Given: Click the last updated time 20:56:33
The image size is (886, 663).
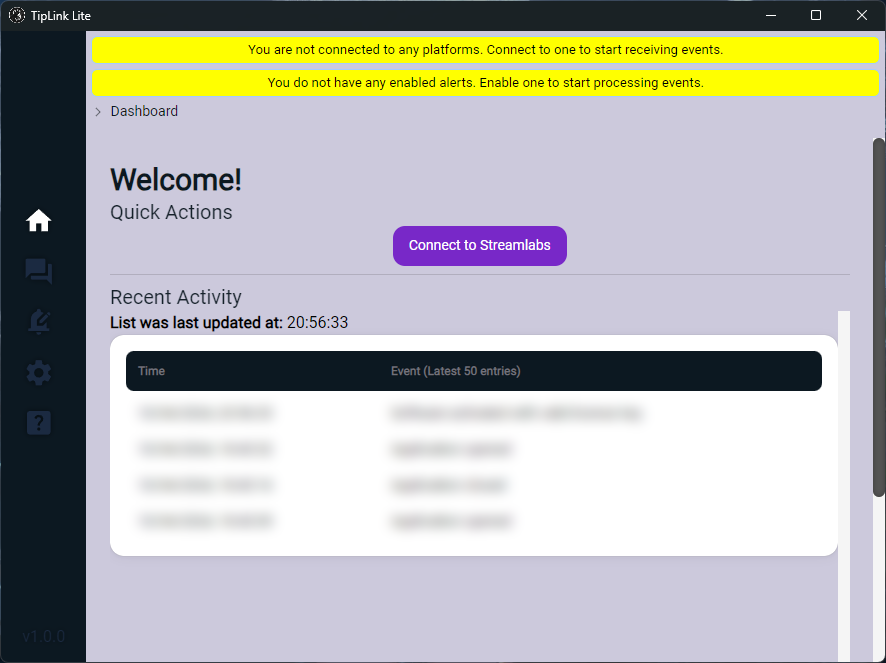Looking at the screenshot, I should pyautogui.click(x=317, y=323).
